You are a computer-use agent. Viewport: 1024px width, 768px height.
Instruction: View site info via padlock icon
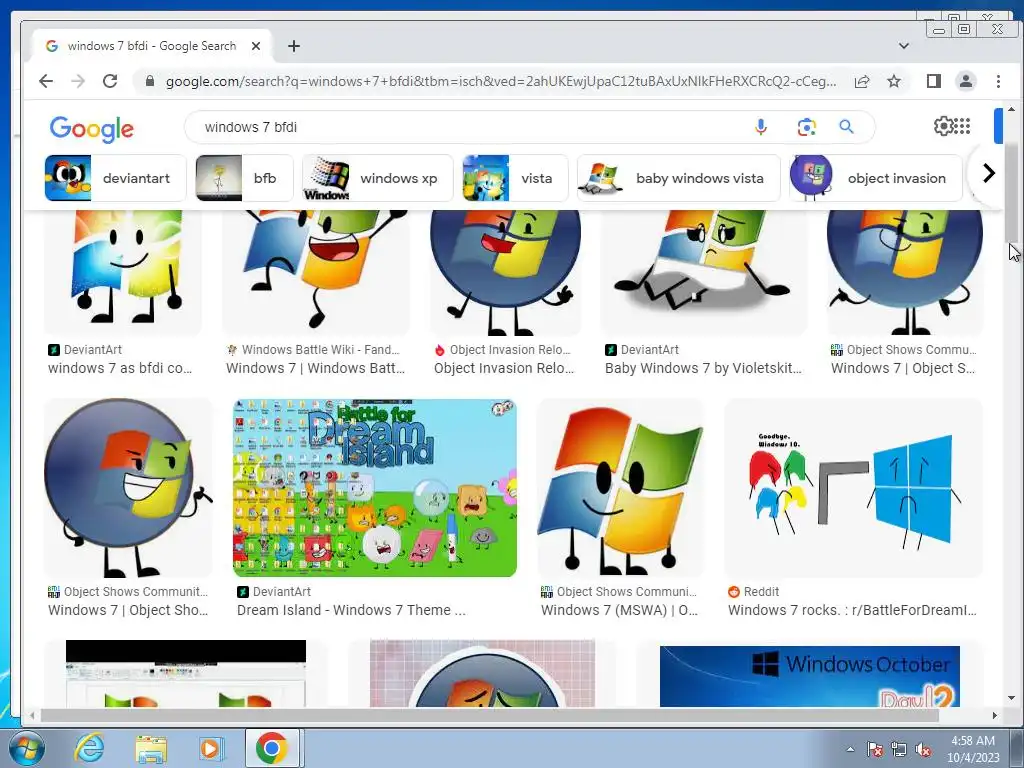pyautogui.click(x=150, y=81)
